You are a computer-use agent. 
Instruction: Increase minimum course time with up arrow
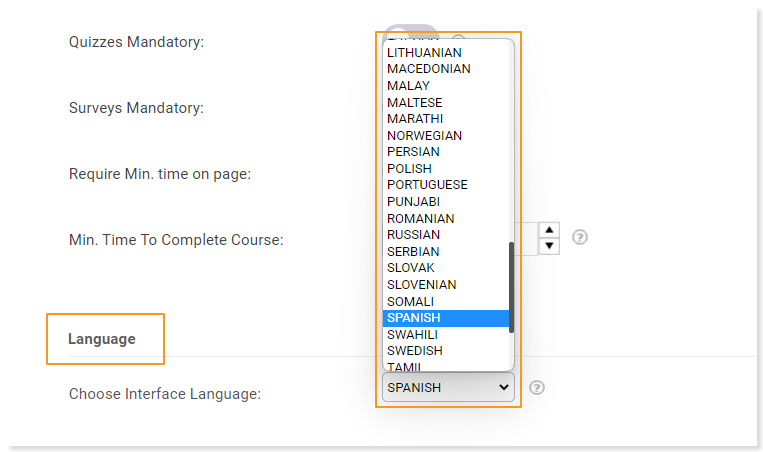(x=549, y=230)
